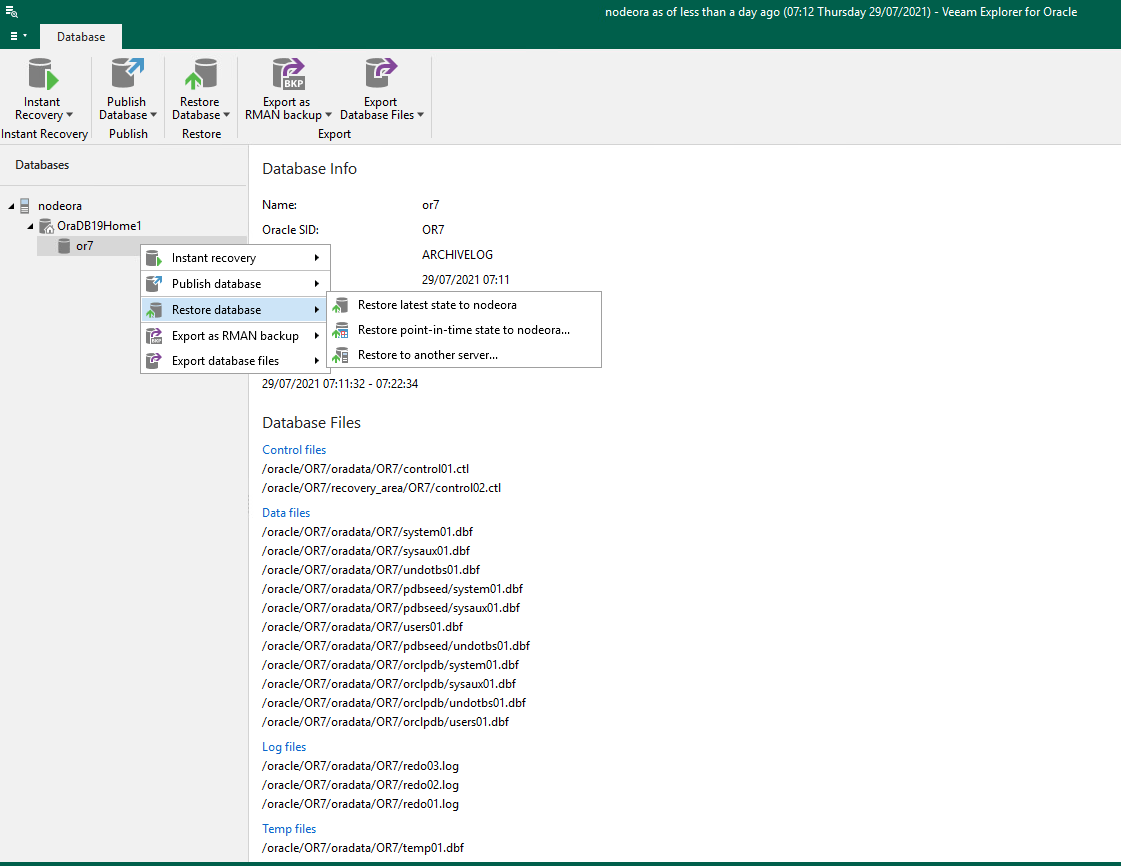This screenshot has width=1121, height=866.
Task: Click the Data files link
Action: [x=286, y=512]
